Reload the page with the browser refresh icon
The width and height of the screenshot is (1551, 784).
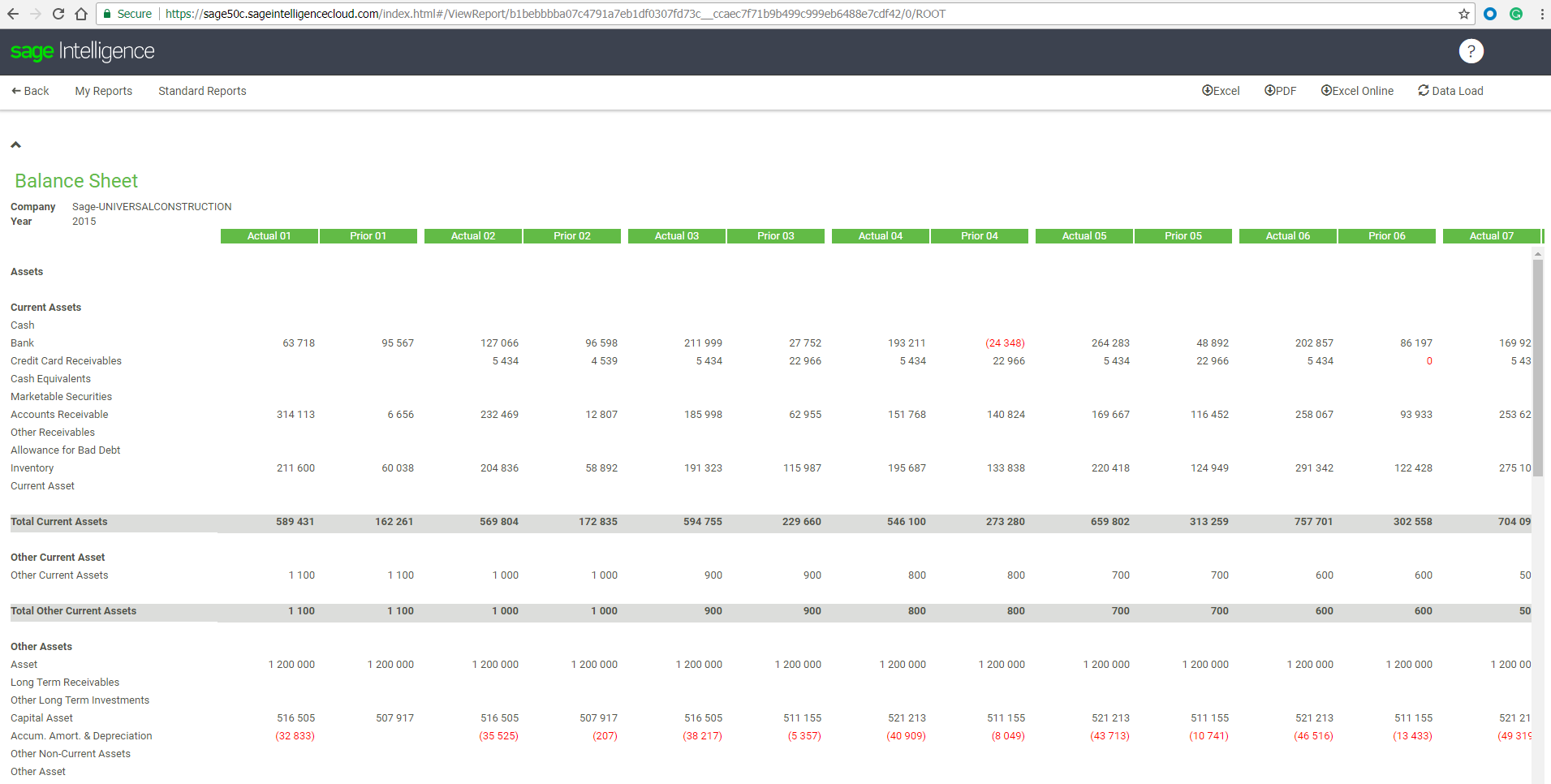[58, 14]
